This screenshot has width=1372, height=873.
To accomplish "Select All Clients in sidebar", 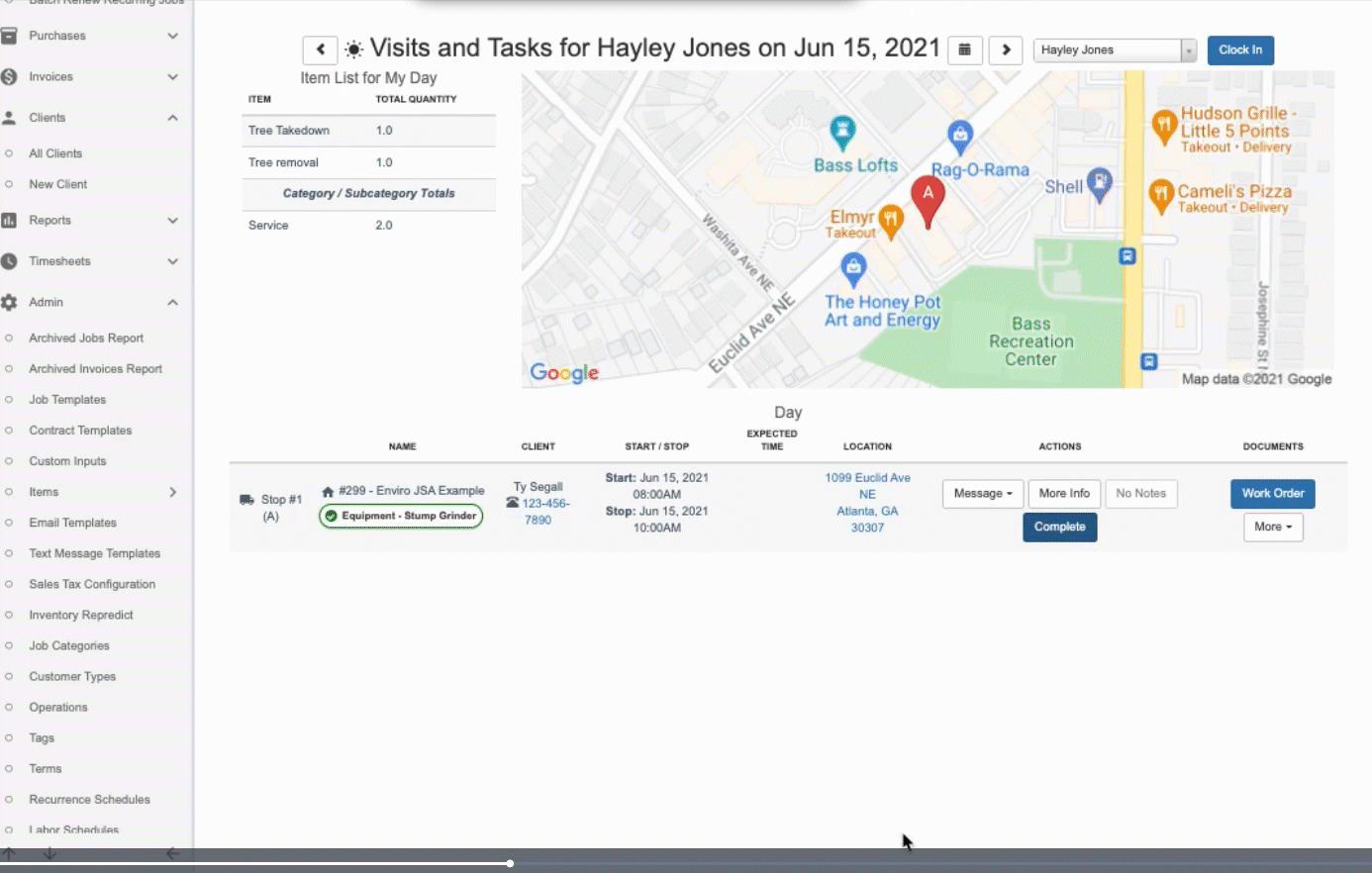I will (x=55, y=153).
